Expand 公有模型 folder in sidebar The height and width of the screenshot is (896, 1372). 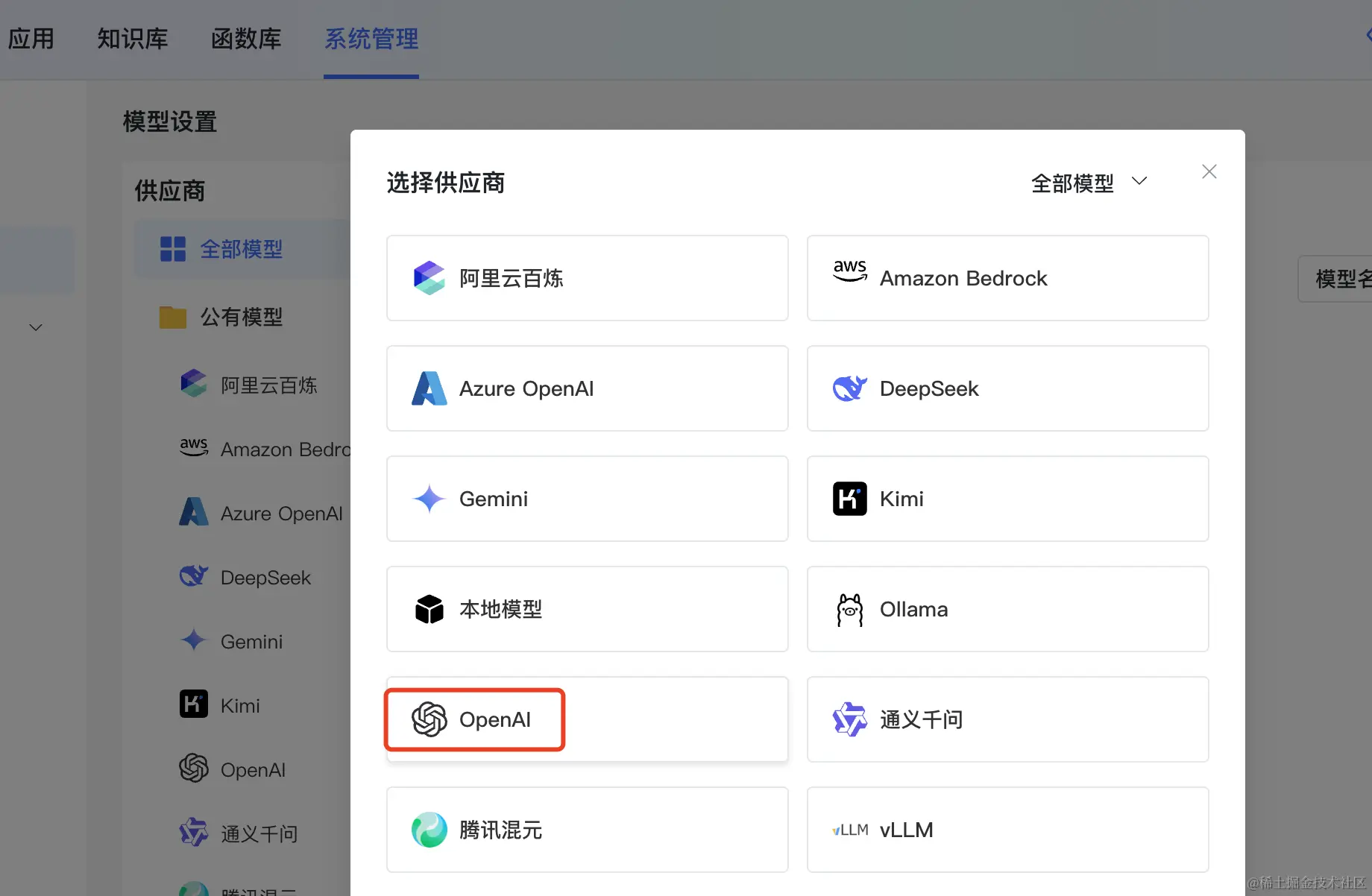click(242, 317)
